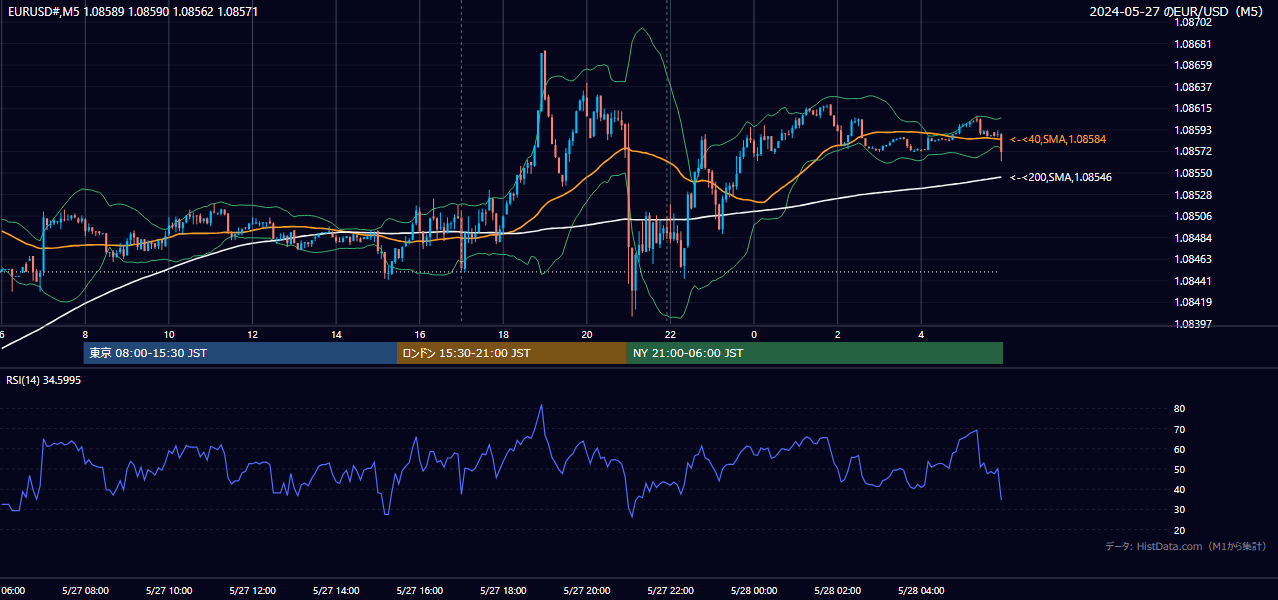
Task: Click hour 18 on the price chart time axis
Action: point(504,334)
